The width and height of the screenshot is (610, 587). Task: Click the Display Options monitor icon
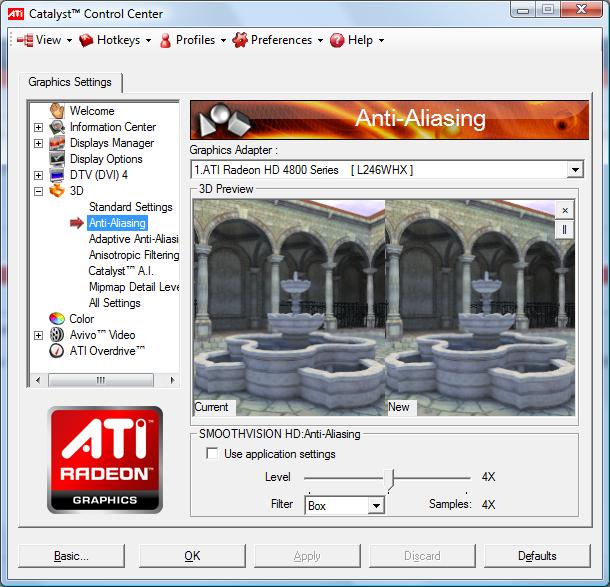pyautogui.click(x=57, y=159)
